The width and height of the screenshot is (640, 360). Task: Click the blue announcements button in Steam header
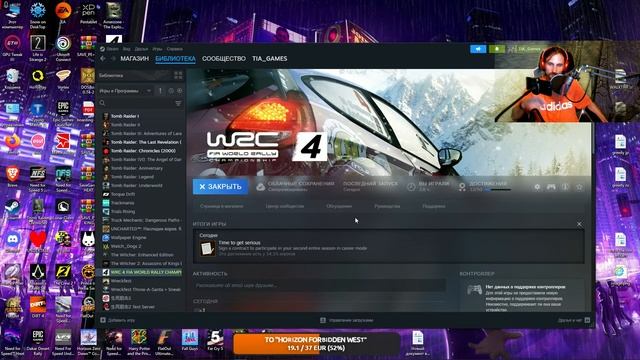click(478, 49)
